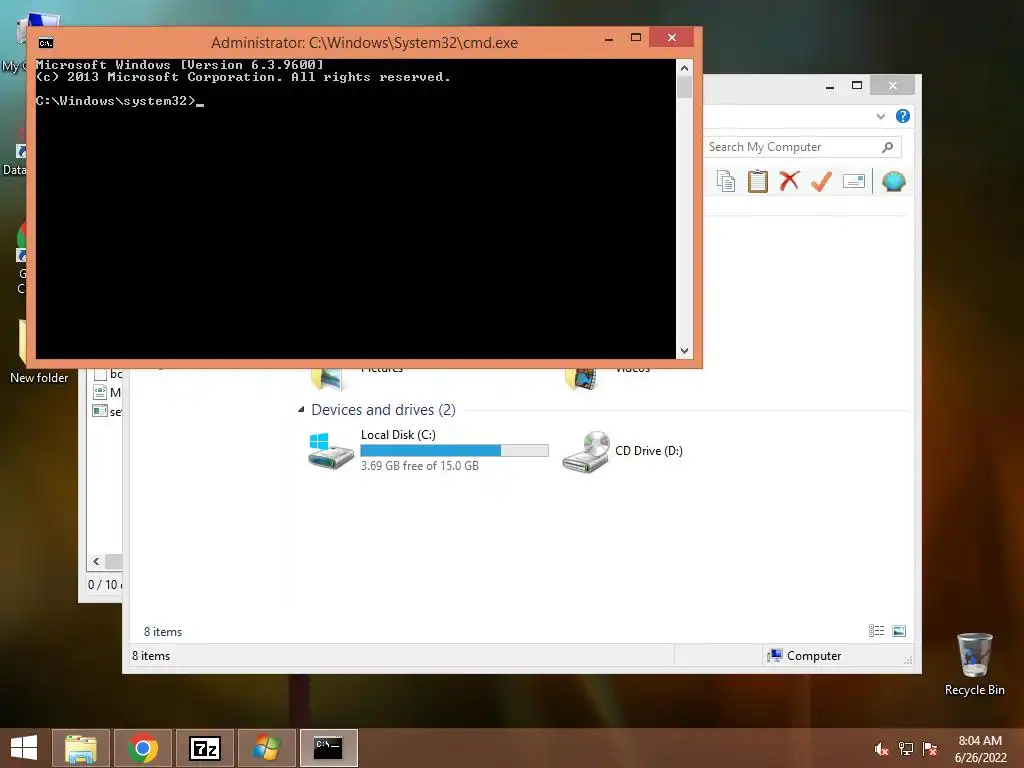This screenshot has height=768, width=1024.
Task: Click the Classic Shell settings shell icon
Action: pos(893,181)
